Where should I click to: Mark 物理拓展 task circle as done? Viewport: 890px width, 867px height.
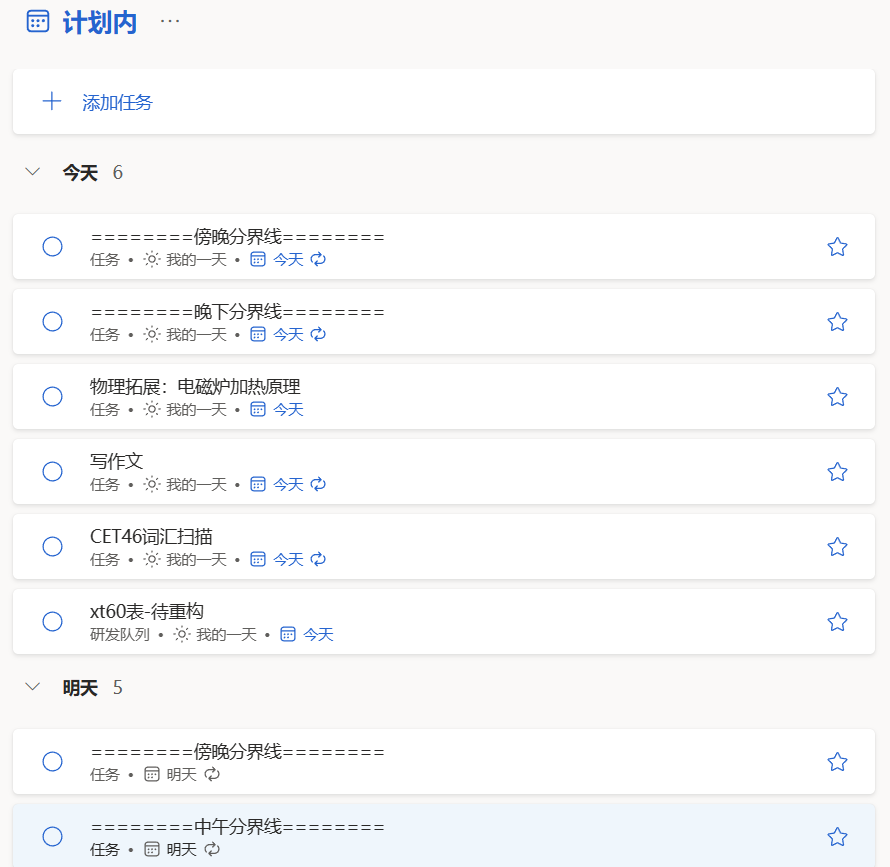pyautogui.click(x=53, y=397)
